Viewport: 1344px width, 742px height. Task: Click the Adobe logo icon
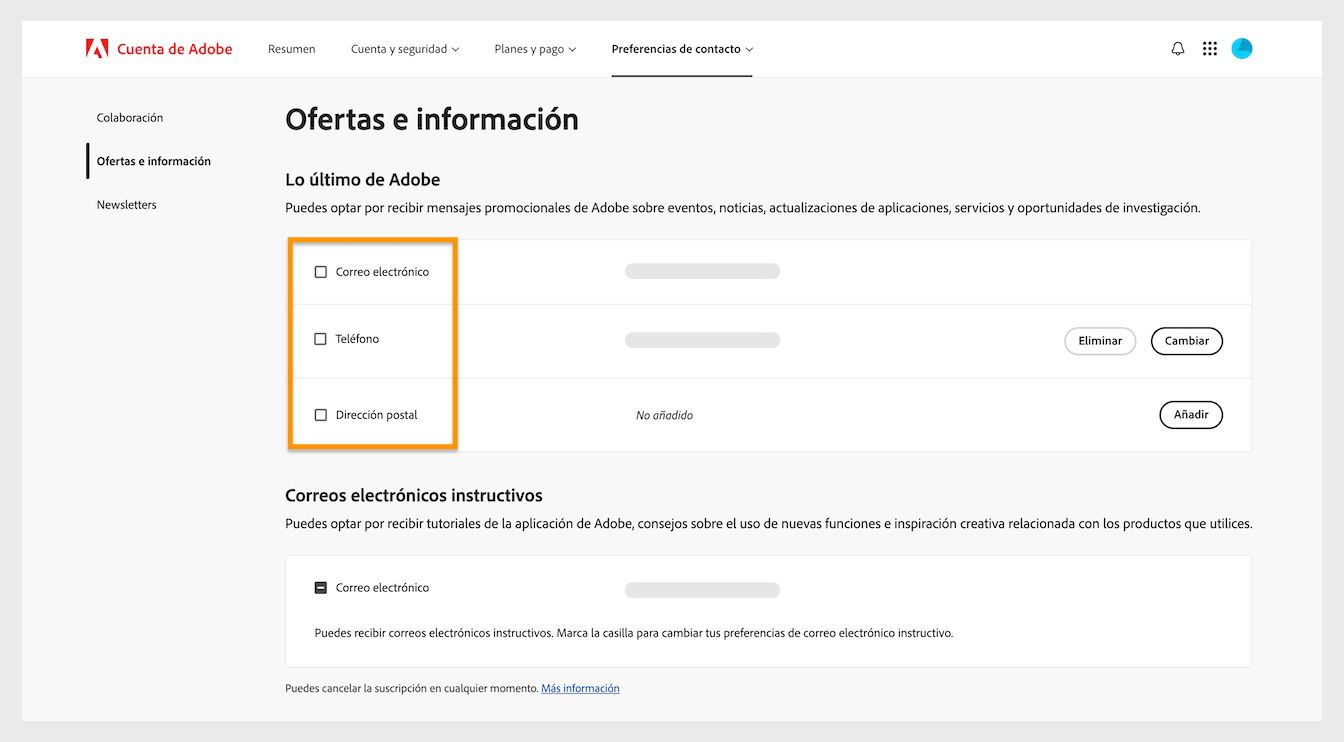click(97, 47)
